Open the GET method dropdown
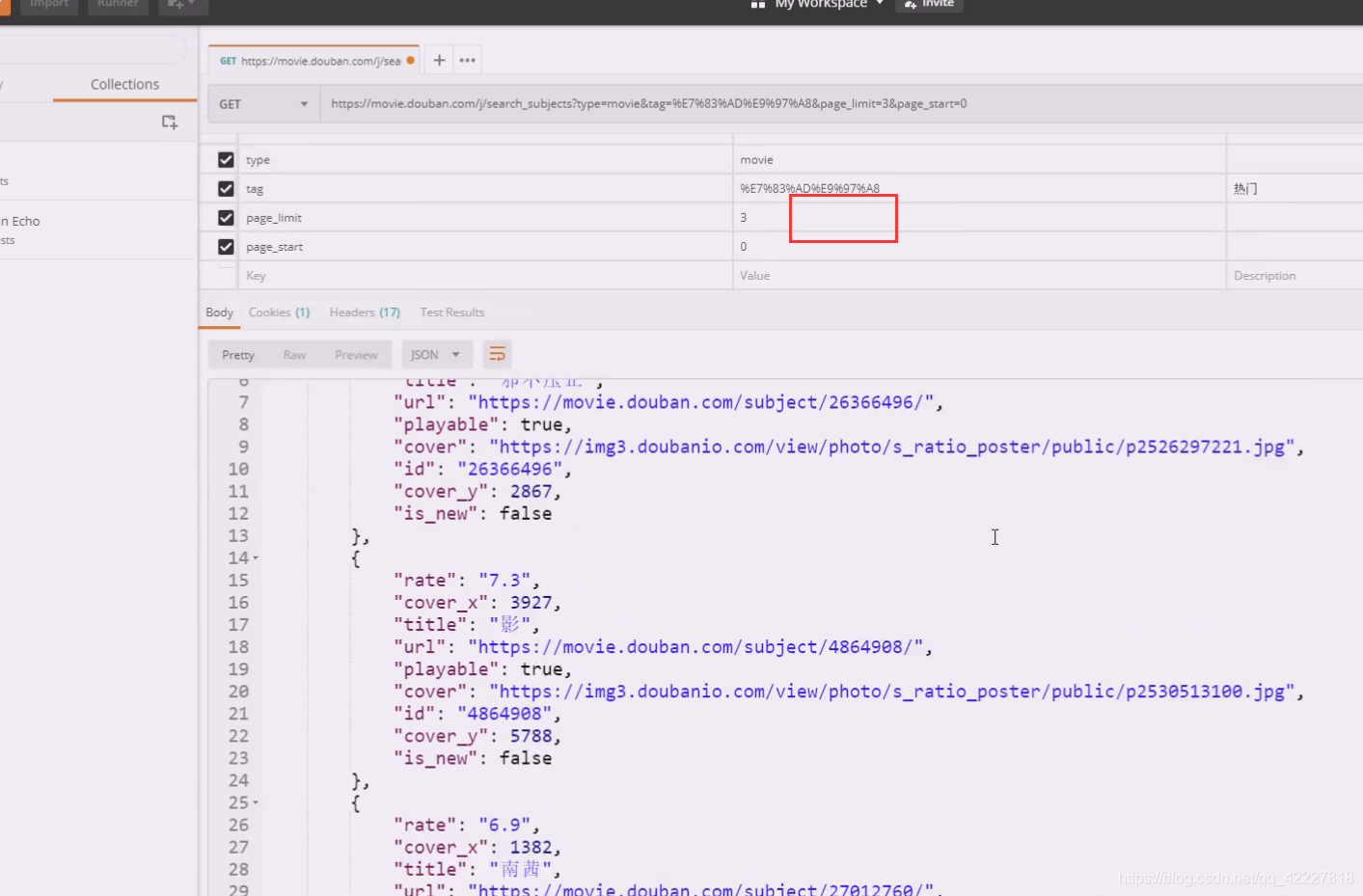The height and width of the screenshot is (896, 1363). pos(263,104)
